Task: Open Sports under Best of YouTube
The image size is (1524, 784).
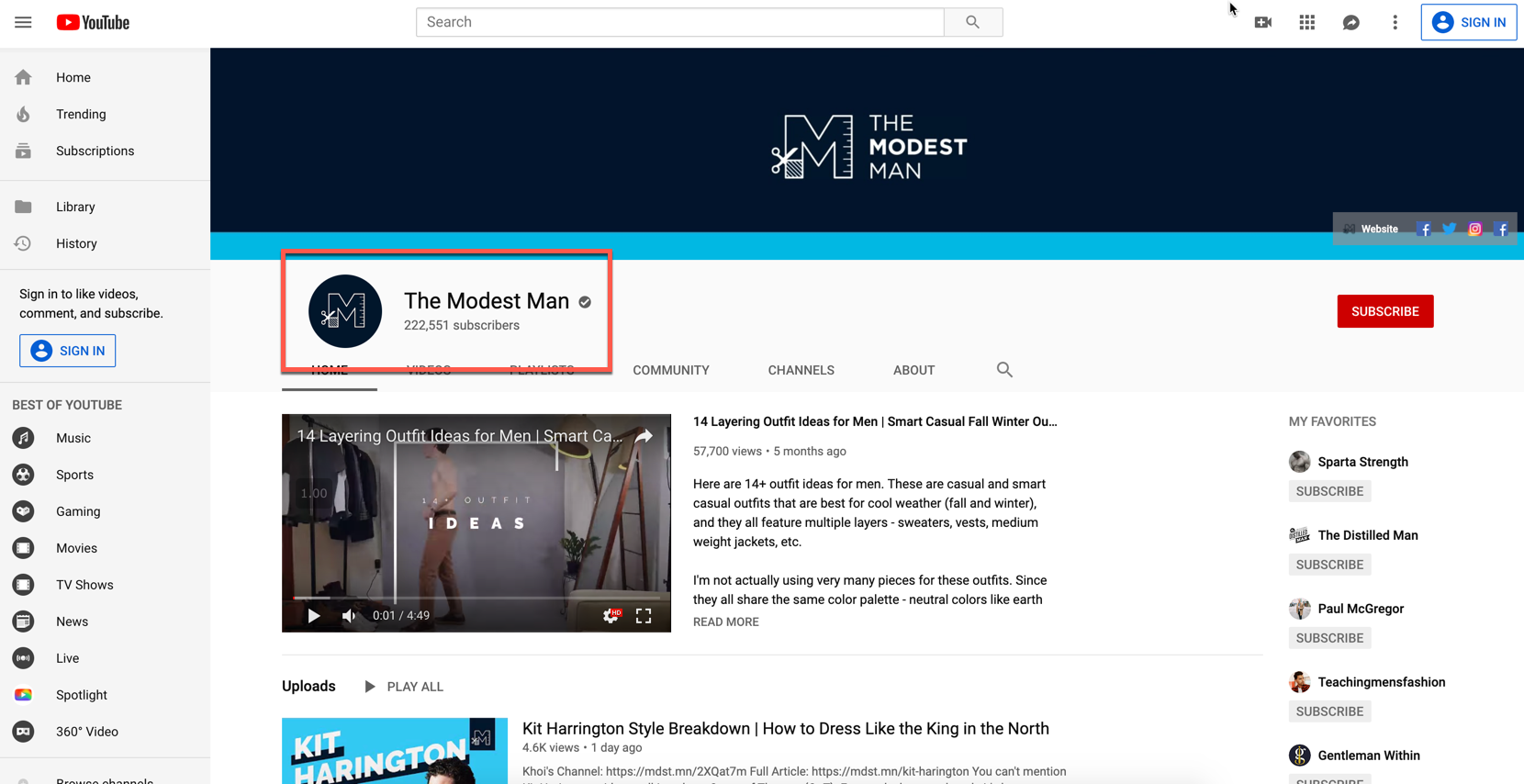Action: coord(105,476)
